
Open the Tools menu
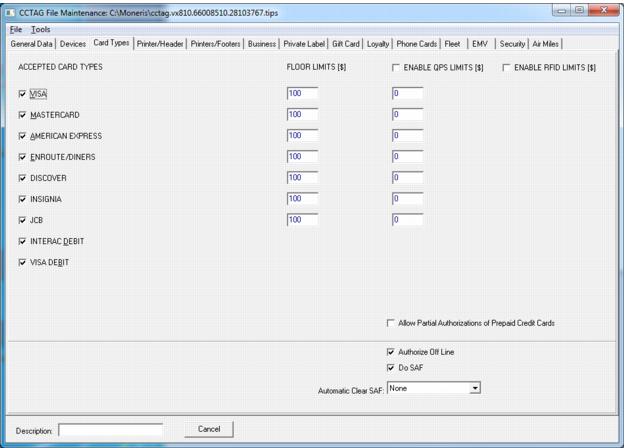coord(40,30)
